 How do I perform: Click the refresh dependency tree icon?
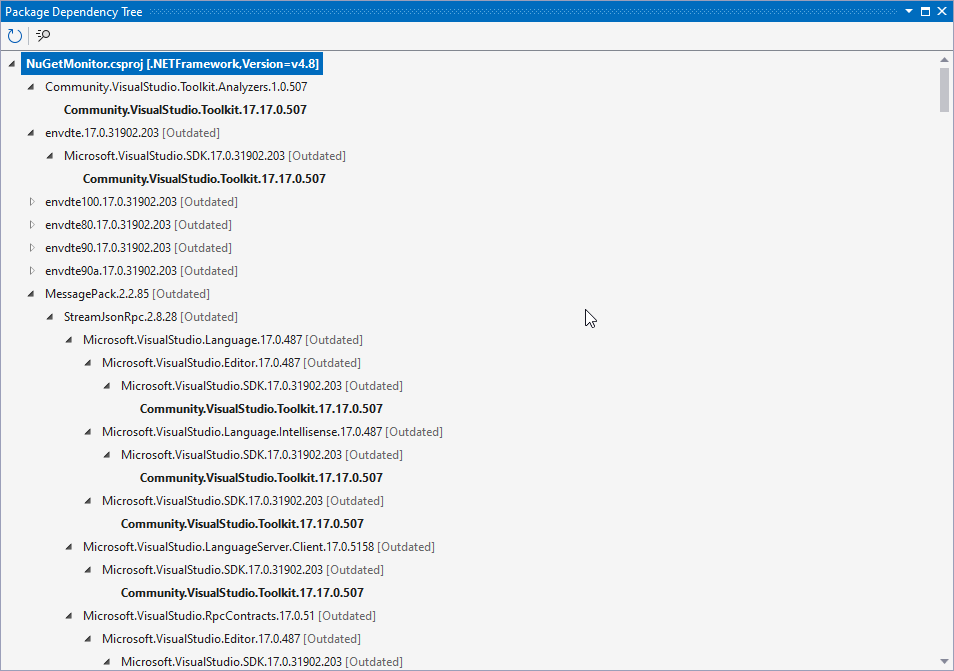point(15,36)
